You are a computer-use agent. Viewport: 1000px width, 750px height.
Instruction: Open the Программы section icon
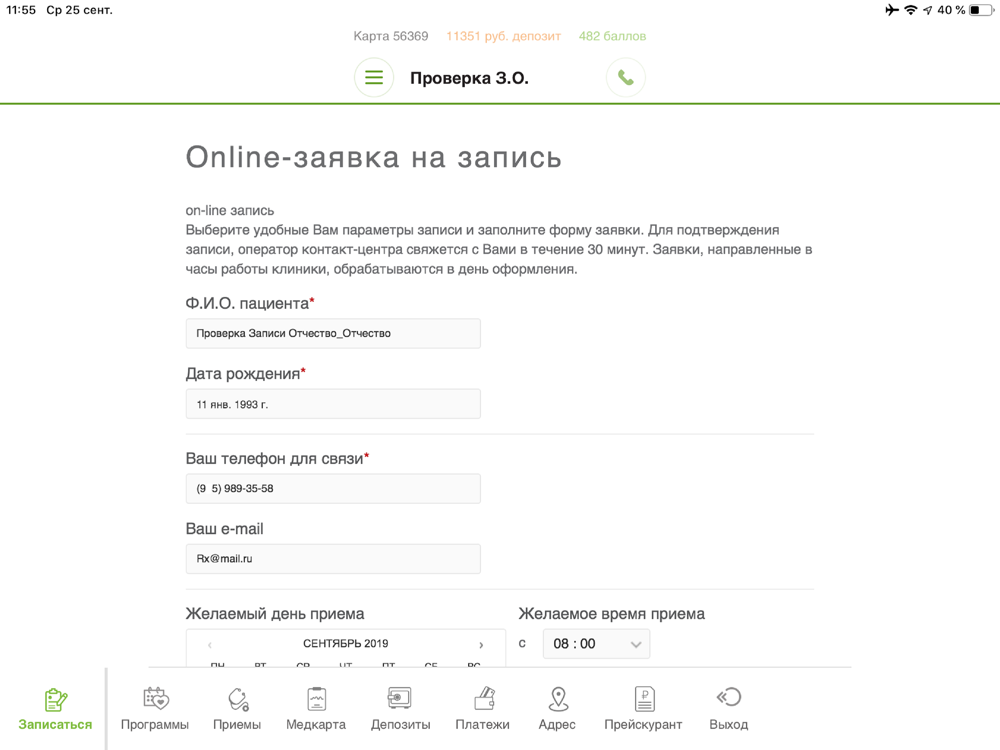click(156, 698)
